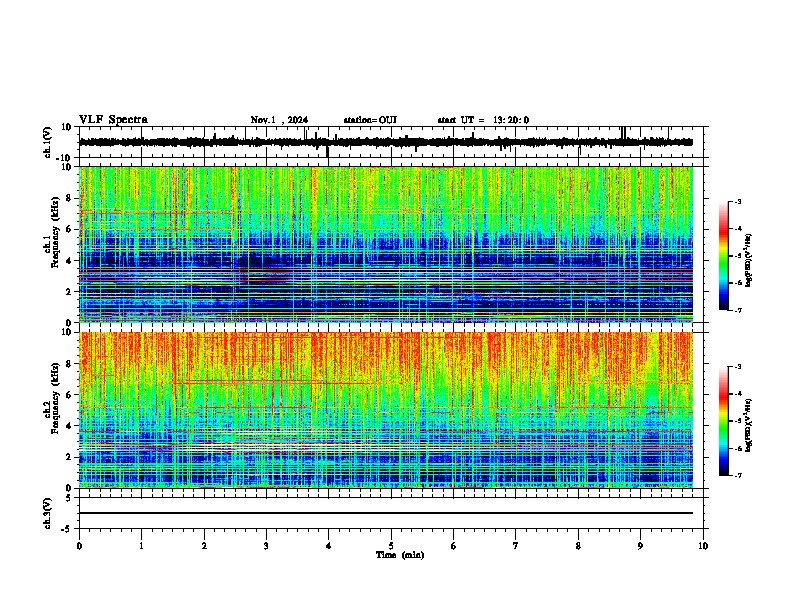Click time axis tick label '7'

516,546
